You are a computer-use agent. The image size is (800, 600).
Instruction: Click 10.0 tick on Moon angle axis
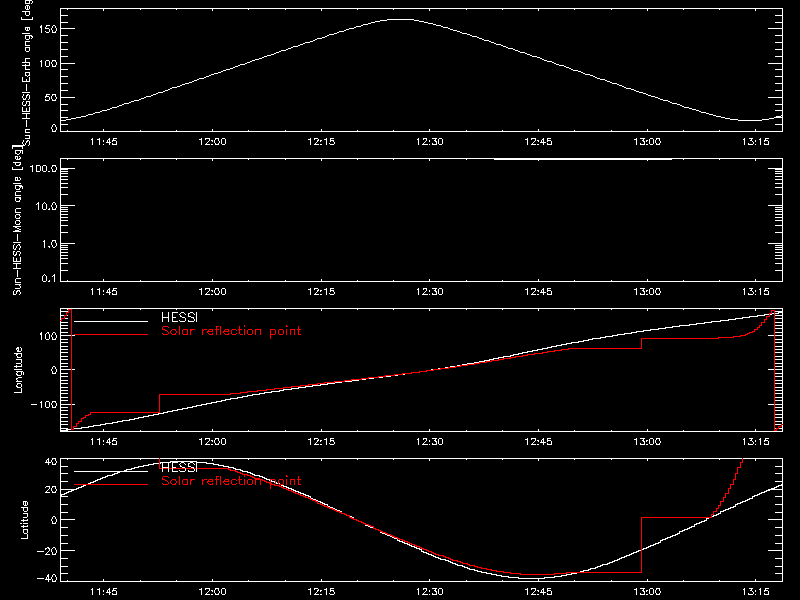[46, 206]
